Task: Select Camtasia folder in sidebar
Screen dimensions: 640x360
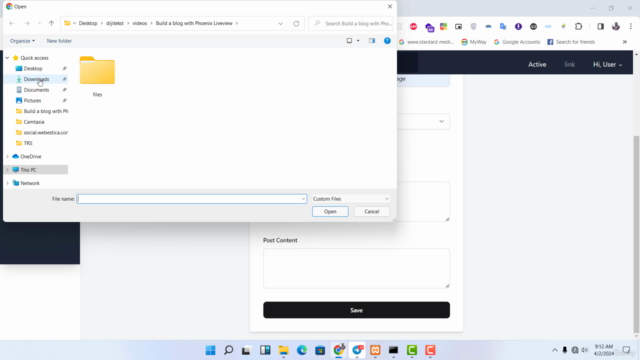Action: pyautogui.click(x=34, y=122)
